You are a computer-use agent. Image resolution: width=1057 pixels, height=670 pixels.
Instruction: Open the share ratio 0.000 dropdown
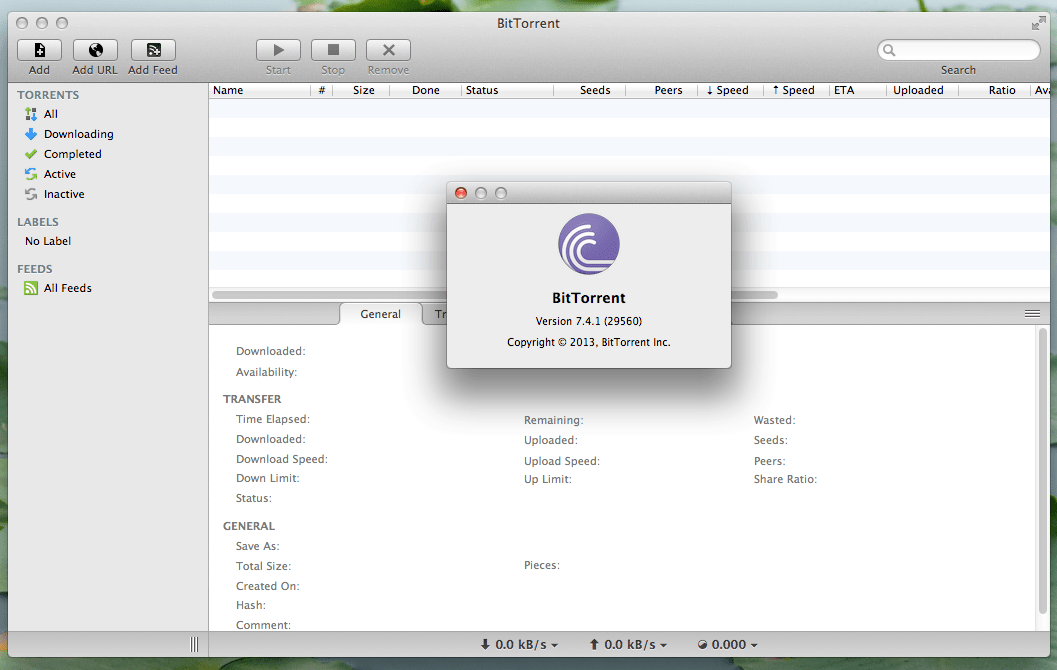click(727, 644)
